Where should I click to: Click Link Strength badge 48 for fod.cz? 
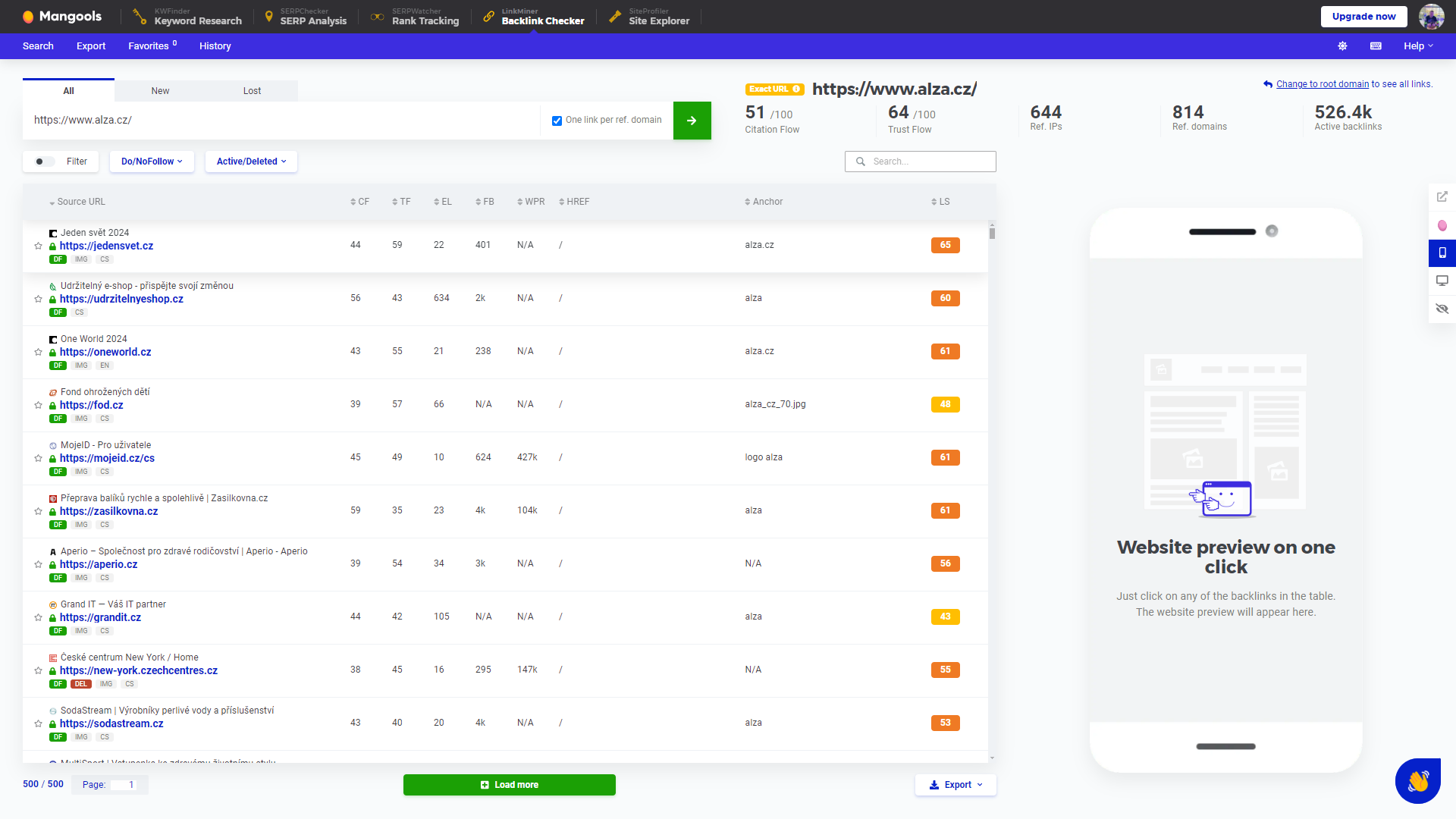click(x=945, y=404)
